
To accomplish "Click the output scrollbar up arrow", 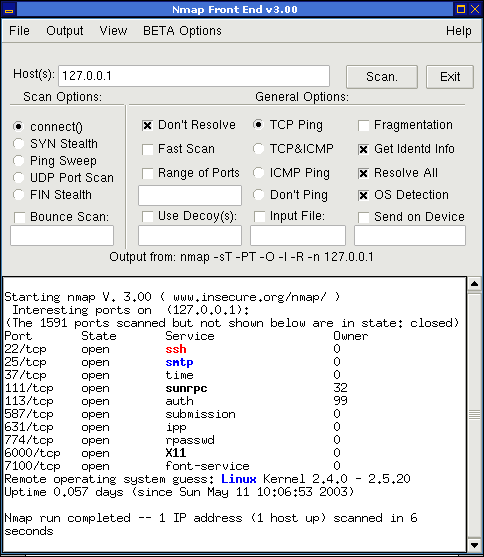I will click(x=474, y=284).
